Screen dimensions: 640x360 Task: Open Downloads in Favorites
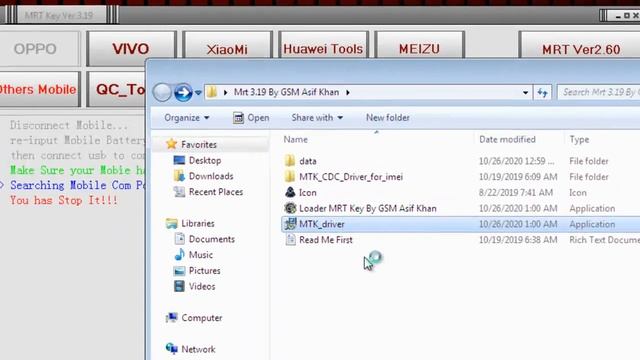tap(211, 176)
